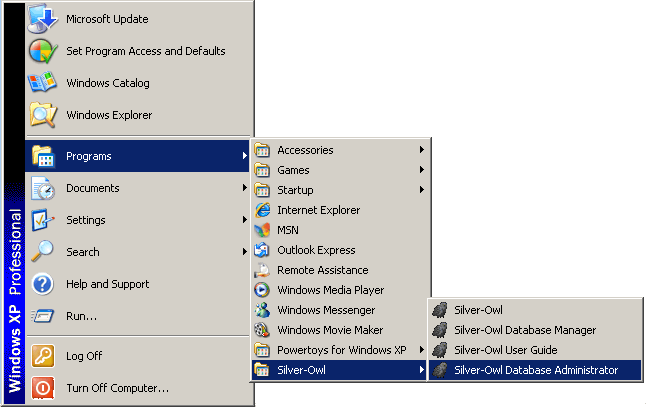This screenshot has height=407, width=646.
Task: Expand the Programs submenu arrow
Action: point(245,156)
